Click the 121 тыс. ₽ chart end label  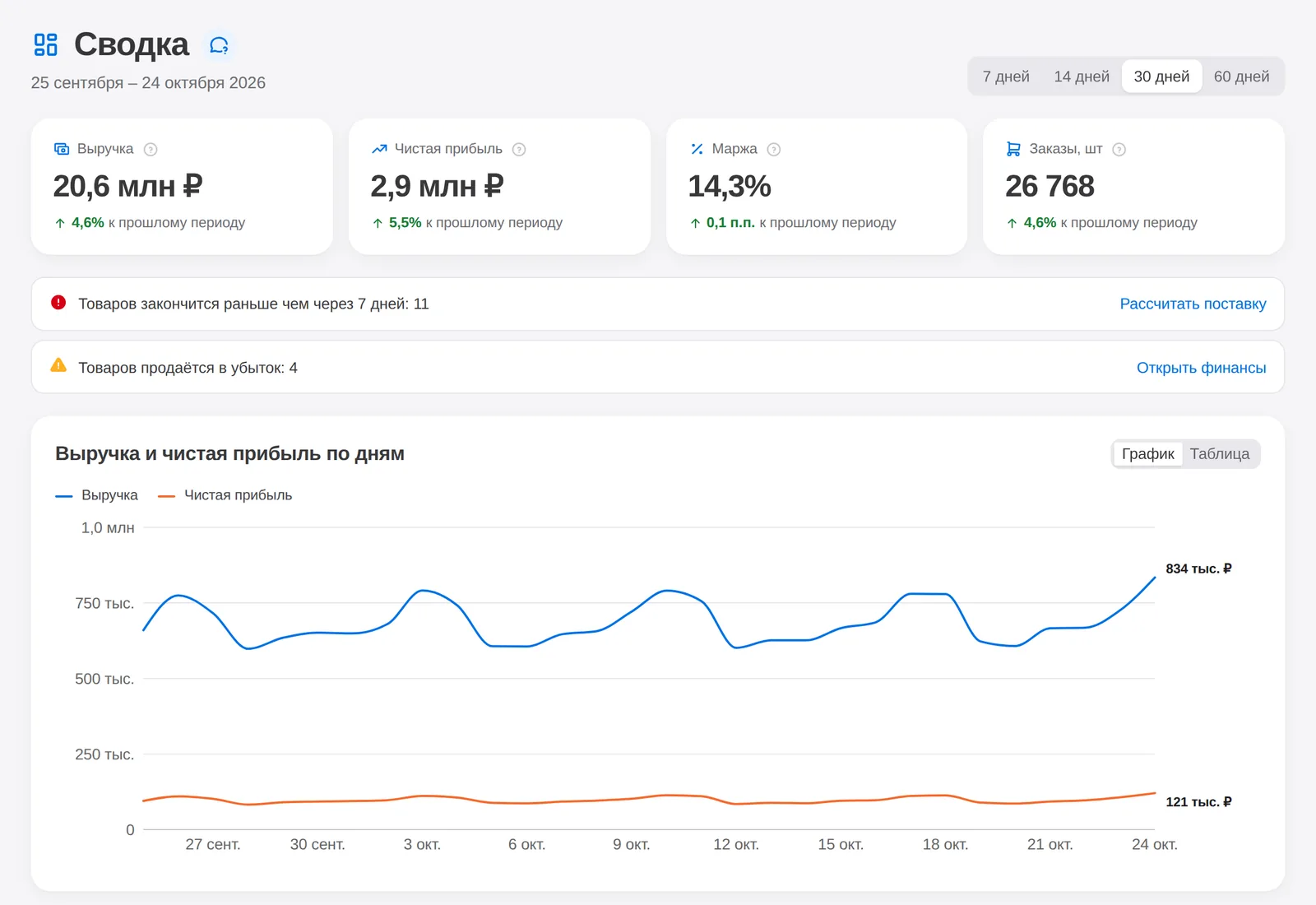coord(1198,801)
